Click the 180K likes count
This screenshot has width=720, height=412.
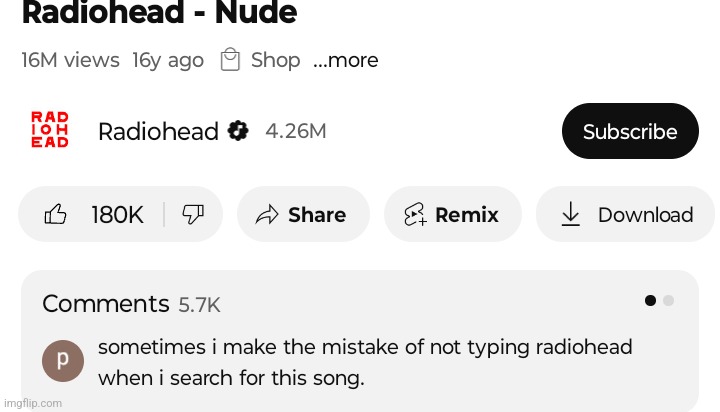118,215
